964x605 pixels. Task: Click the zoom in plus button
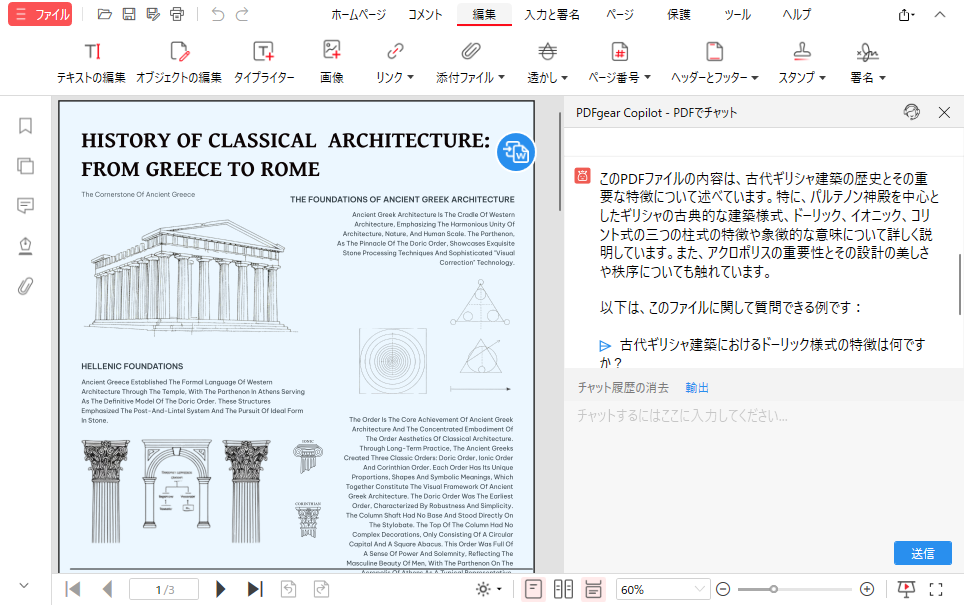pos(867,589)
